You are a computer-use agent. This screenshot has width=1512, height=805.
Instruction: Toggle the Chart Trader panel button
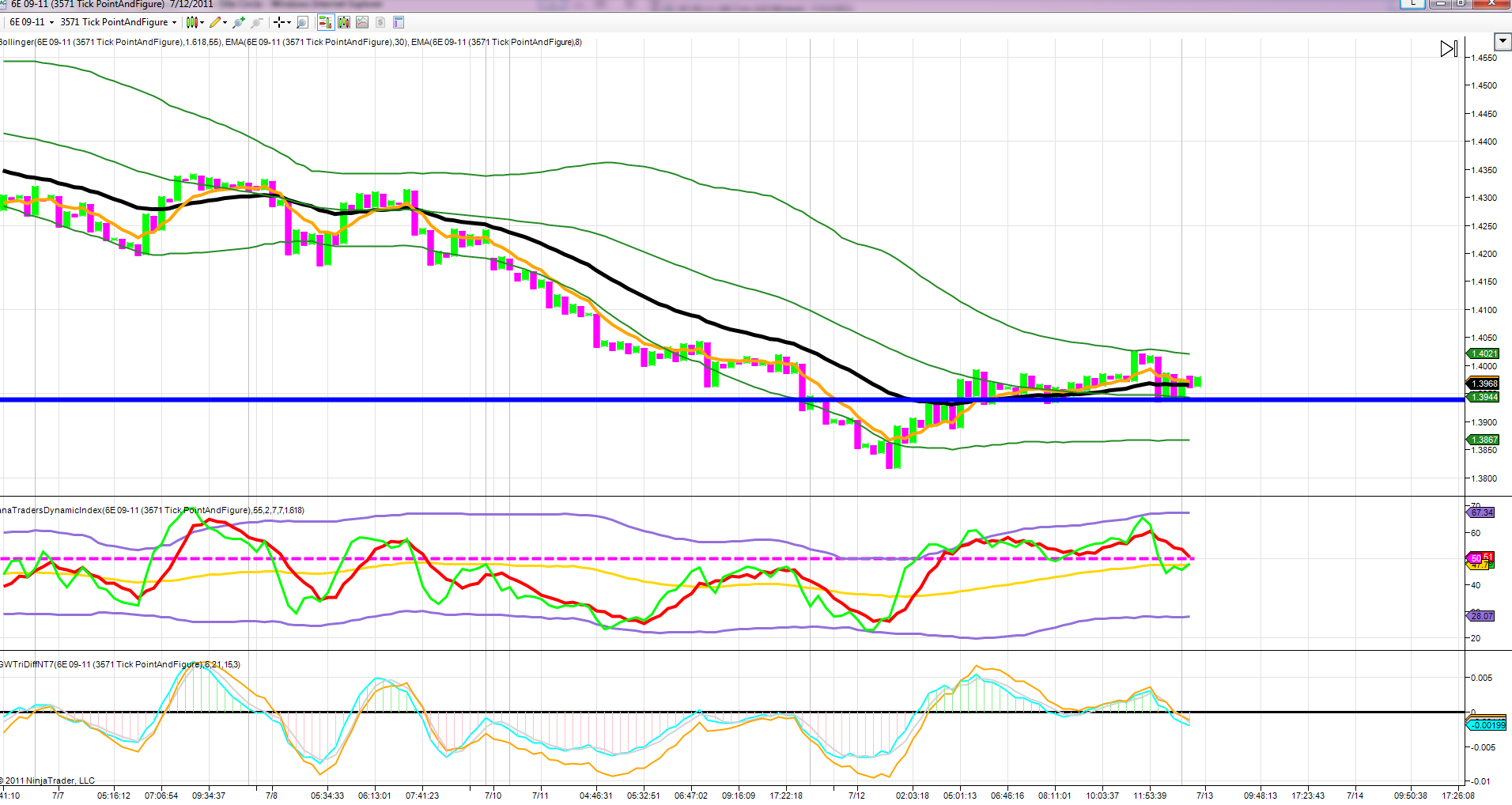(324, 22)
